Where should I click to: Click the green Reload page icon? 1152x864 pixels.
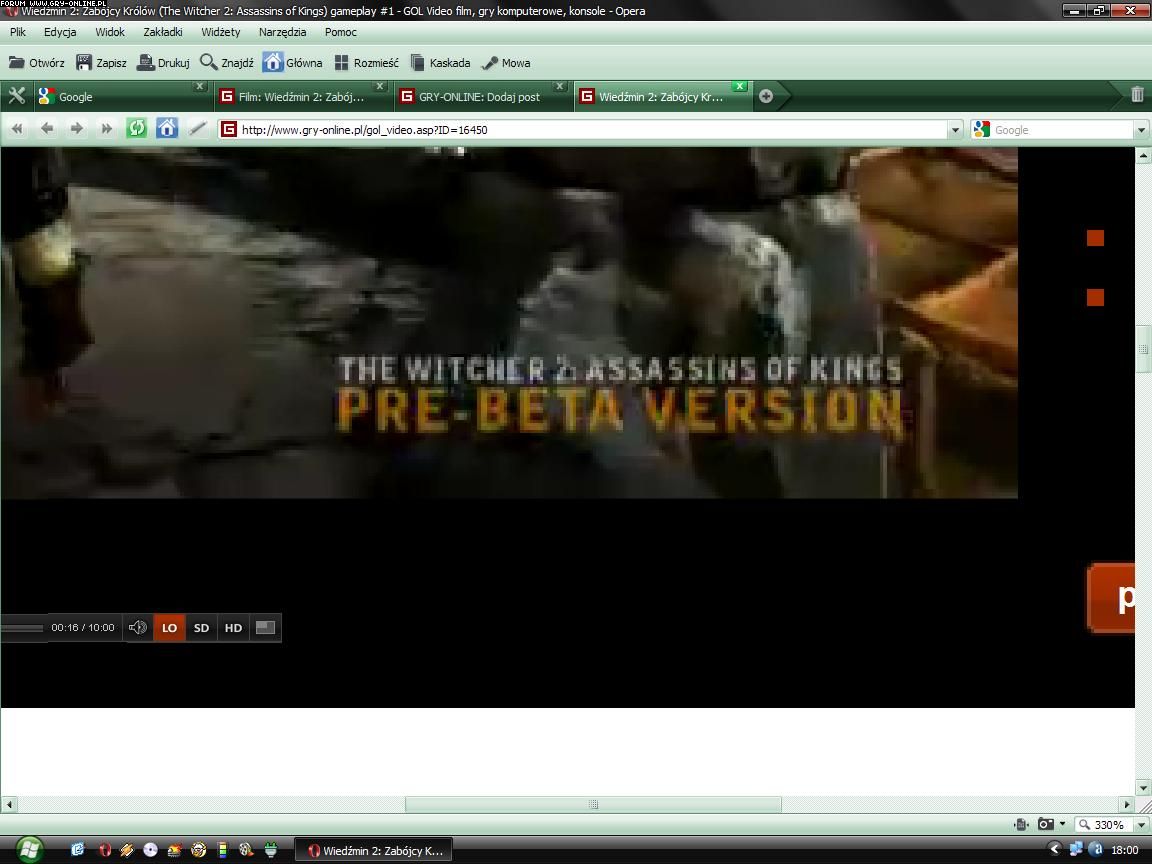(x=136, y=128)
